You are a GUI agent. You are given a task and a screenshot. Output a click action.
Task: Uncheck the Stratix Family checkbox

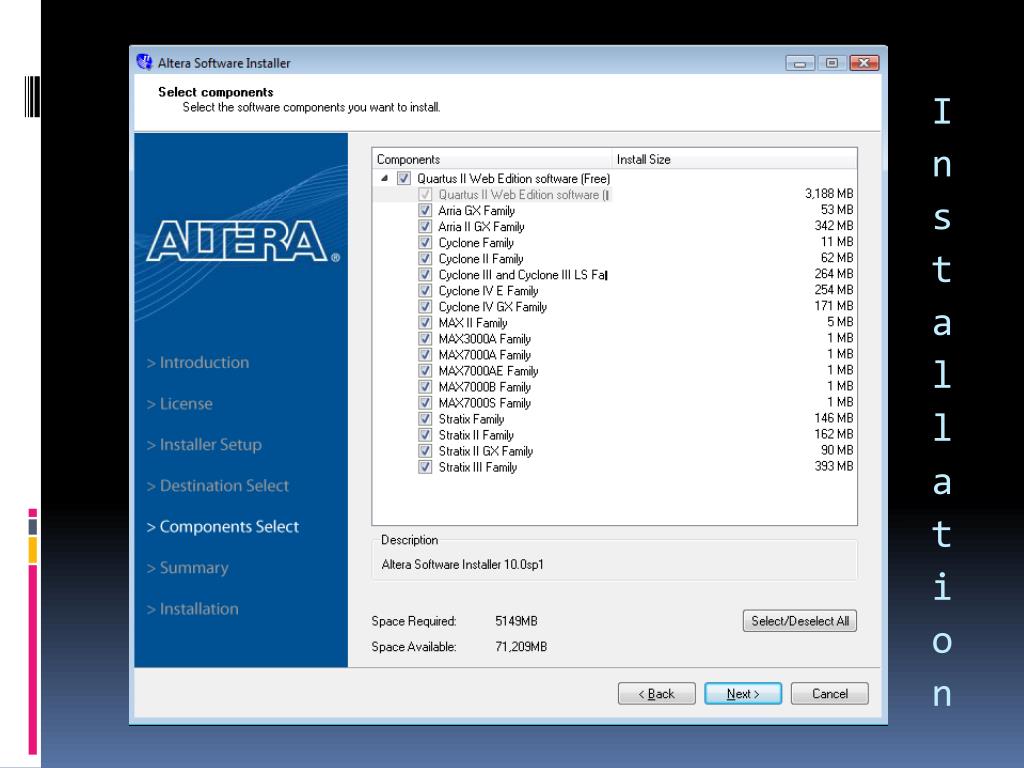[x=425, y=419]
